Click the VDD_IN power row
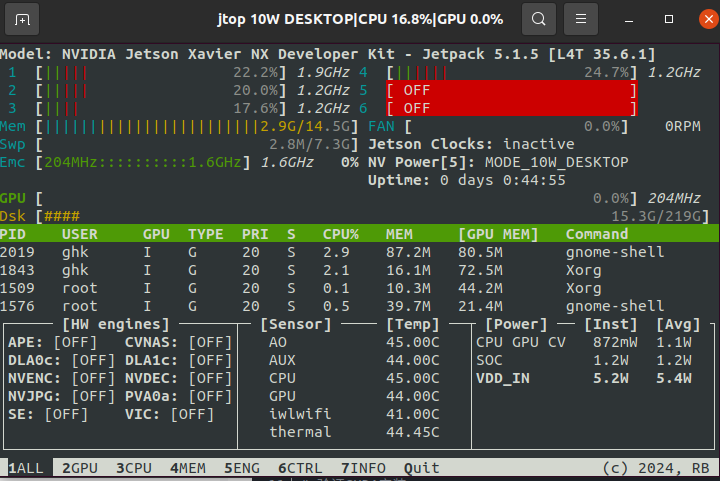 584,378
